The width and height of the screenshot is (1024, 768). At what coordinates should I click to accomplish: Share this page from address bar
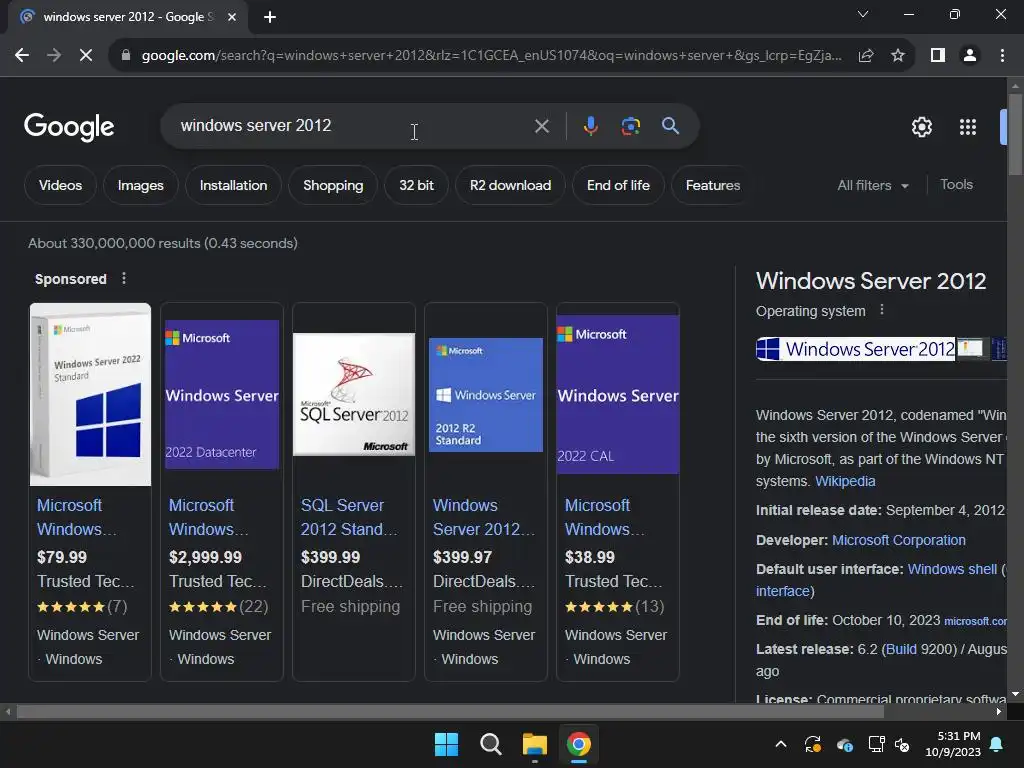coord(866,56)
